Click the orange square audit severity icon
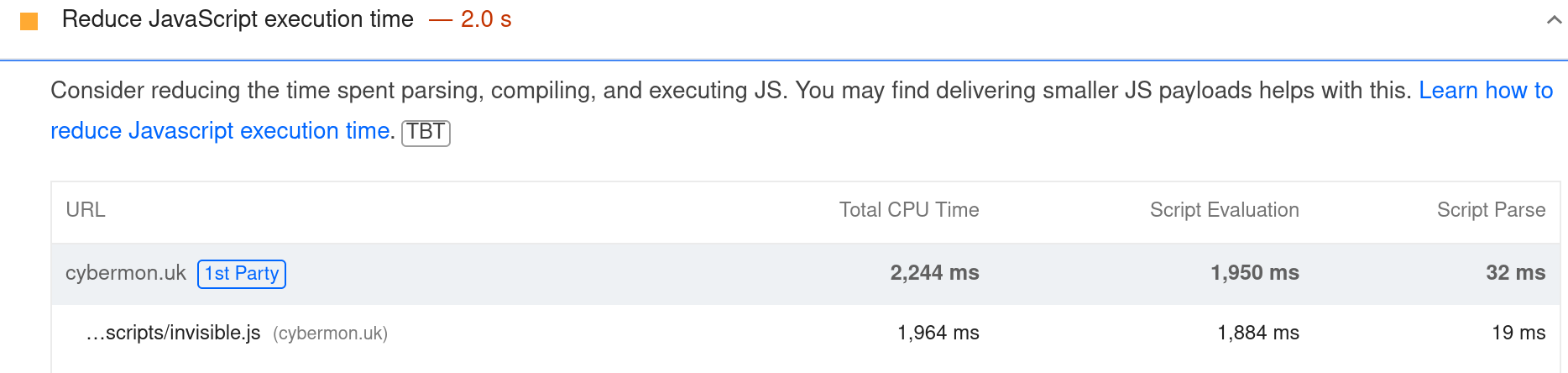The image size is (1568, 373). 29,21
